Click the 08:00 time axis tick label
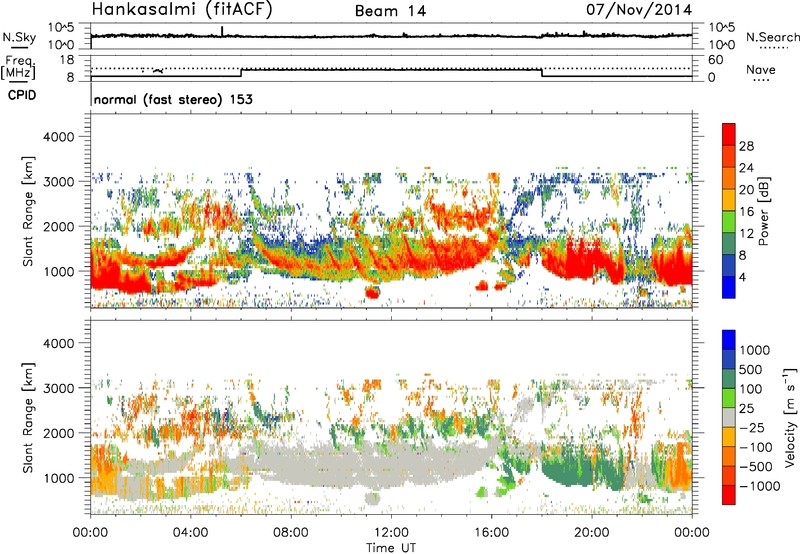Screen dimensions: 800x554 tap(290, 533)
